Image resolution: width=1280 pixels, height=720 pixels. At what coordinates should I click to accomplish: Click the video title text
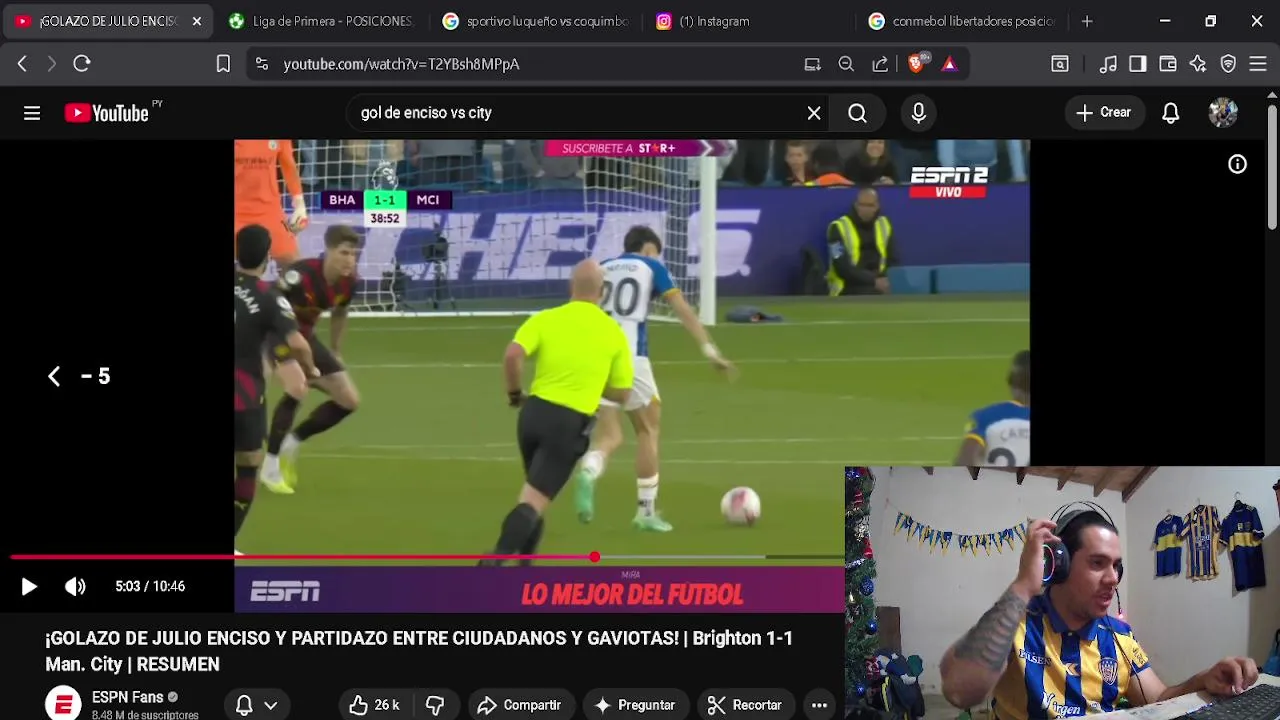(x=419, y=651)
